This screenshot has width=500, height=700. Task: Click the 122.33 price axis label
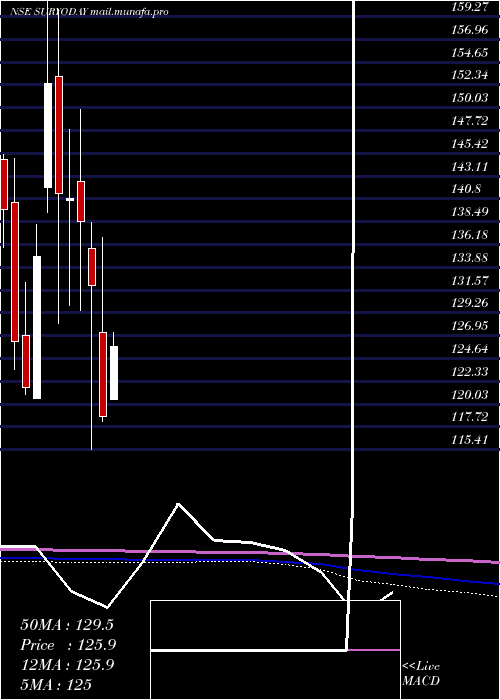(x=470, y=371)
